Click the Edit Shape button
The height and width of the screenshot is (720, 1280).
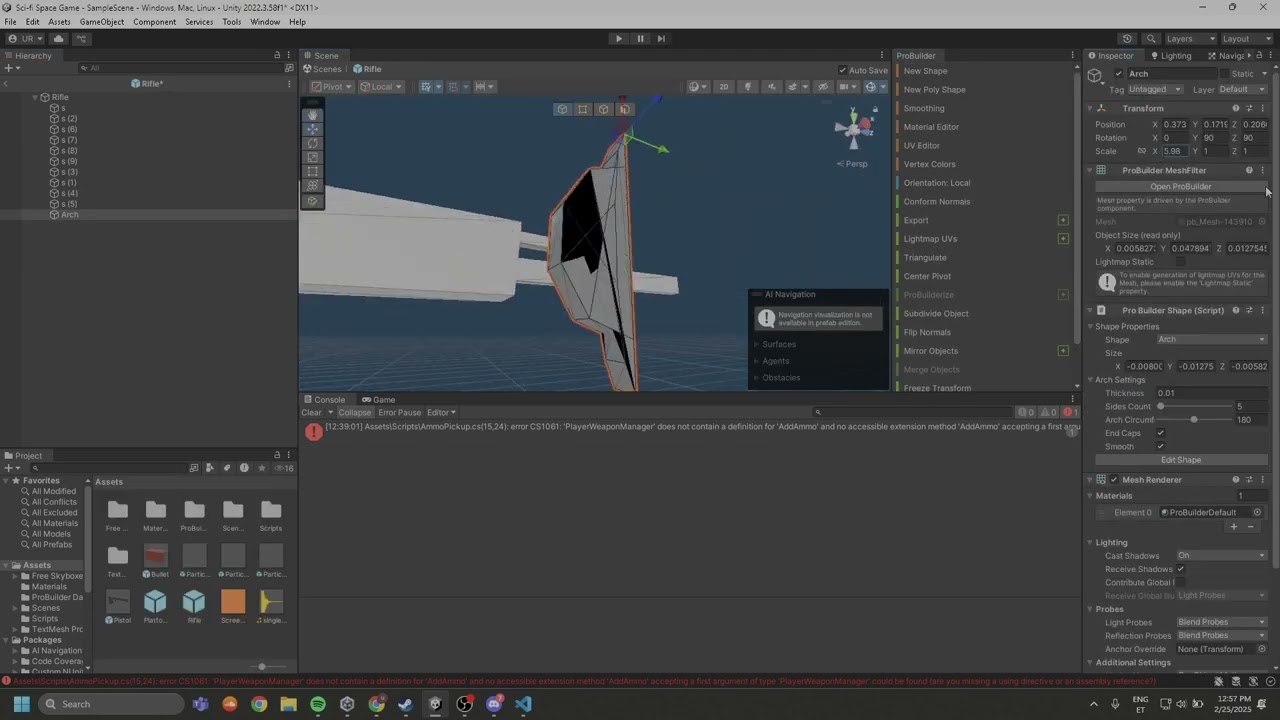pos(1181,460)
